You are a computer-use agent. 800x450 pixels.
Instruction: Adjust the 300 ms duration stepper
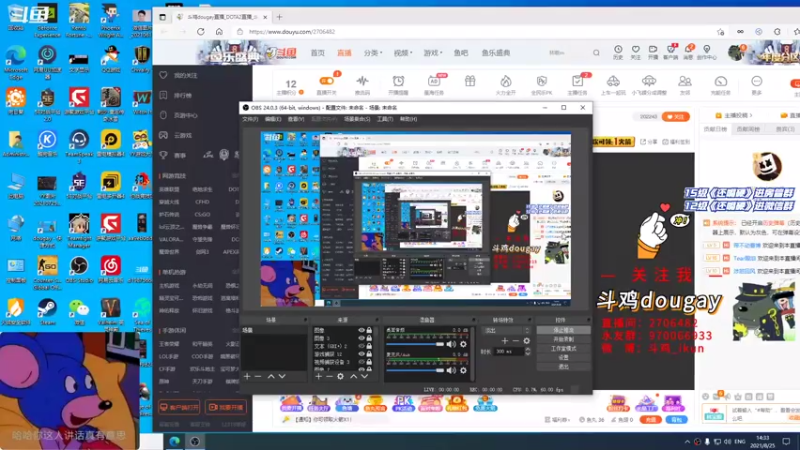[x=528, y=352]
